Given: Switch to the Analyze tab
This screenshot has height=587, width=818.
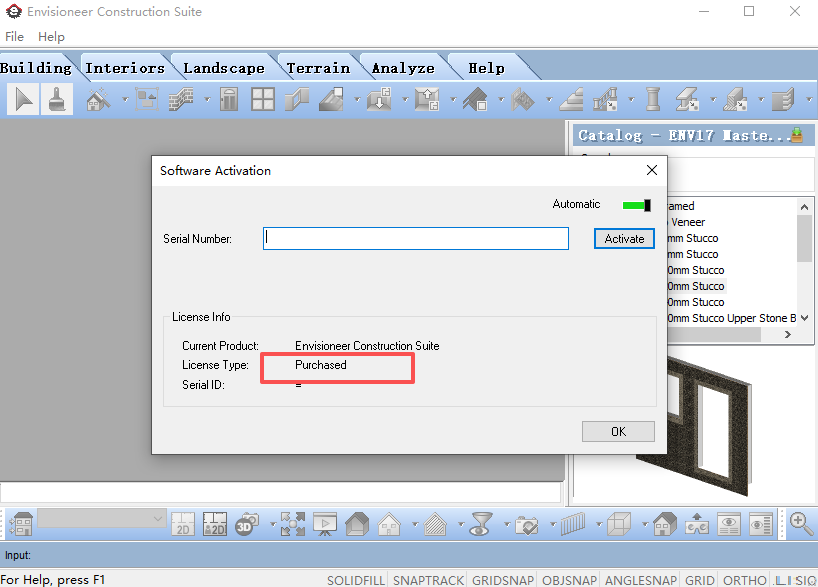Looking at the screenshot, I should tap(403, 68).
